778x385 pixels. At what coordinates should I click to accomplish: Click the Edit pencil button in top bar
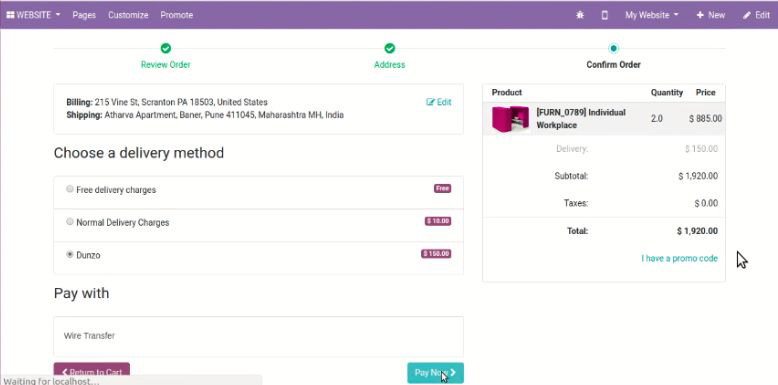756,15
